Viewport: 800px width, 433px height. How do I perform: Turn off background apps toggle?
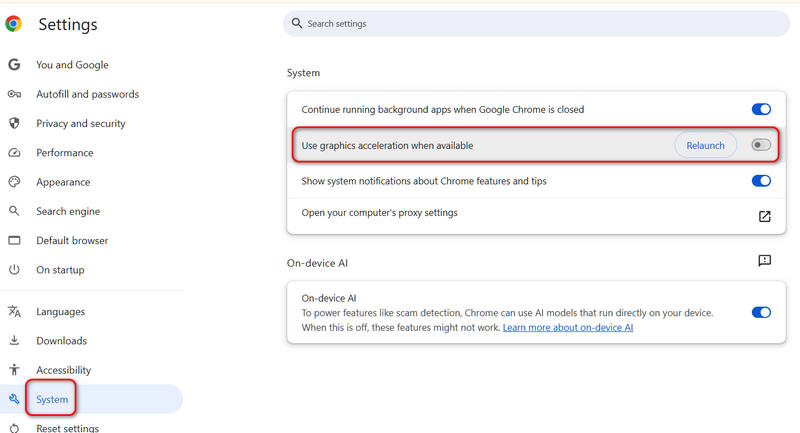tap(761, 109)
